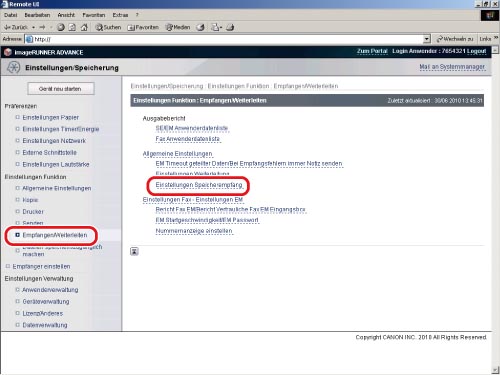This screenshot has height=375, width=500.
Task: Open Einstellungen Fax - Einstellungen EM link
Action: 193,200
